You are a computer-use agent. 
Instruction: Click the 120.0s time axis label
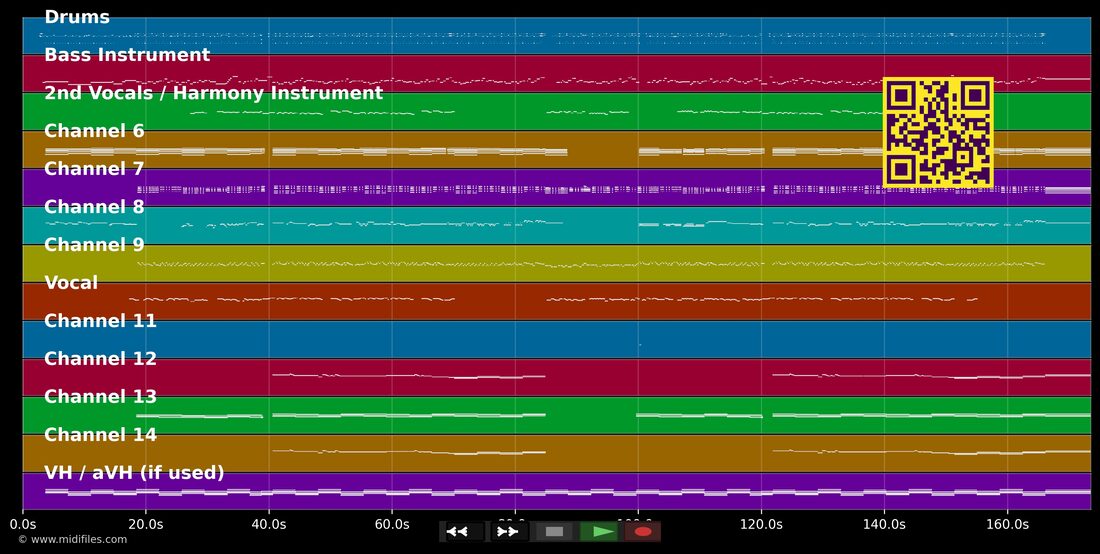(761, 525)
